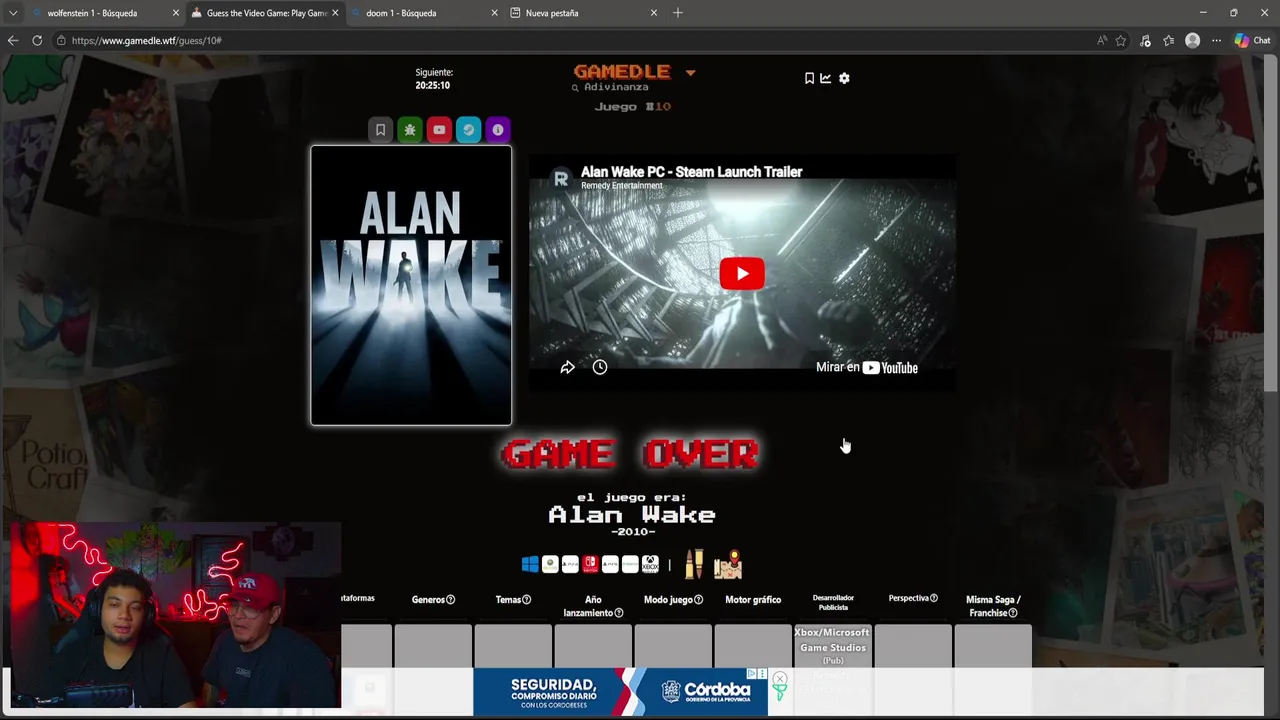The image size is (1280, 720).
Task: Open the favorites list icon in the browser toolbar
Action: tap(1168, 41)
